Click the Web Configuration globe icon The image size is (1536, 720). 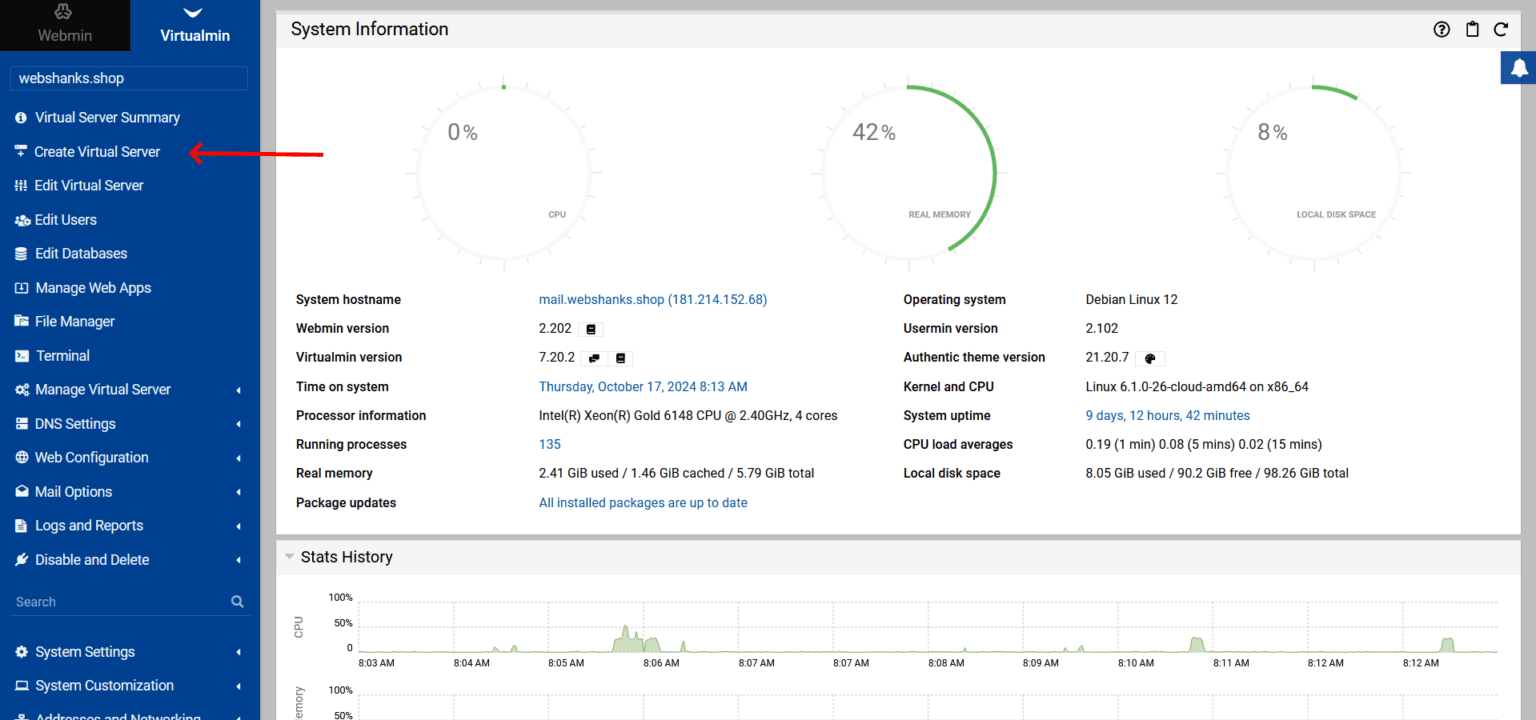pyautogui.click(x=21, y=457)
